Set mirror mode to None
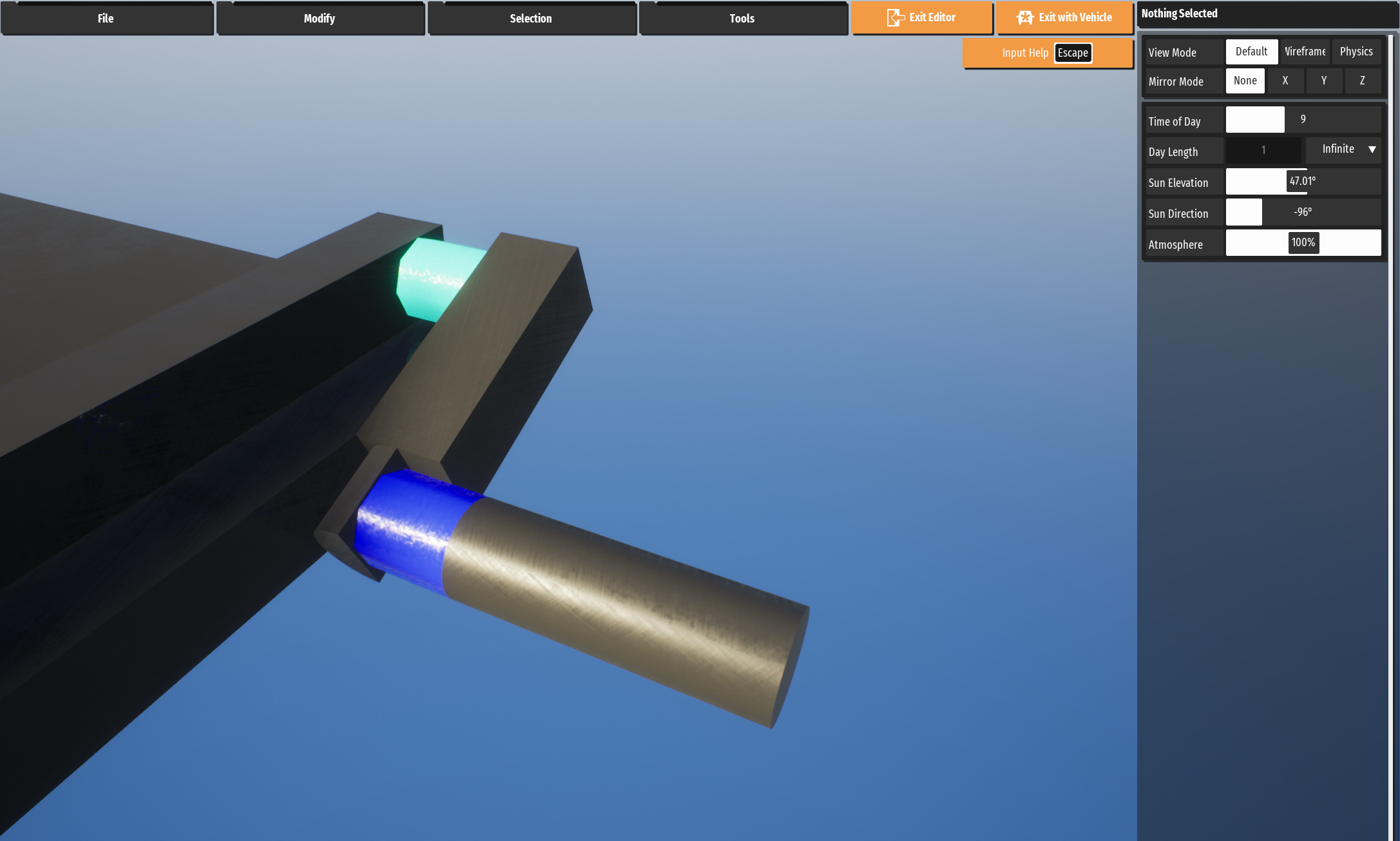 point(1245,81)
